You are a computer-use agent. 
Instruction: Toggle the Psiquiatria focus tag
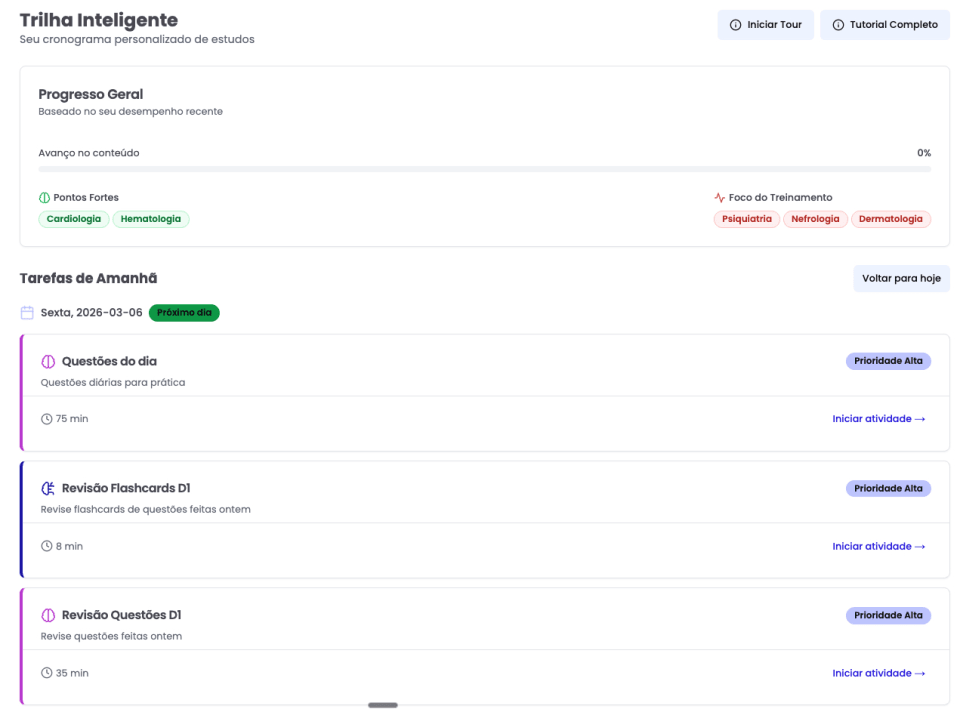[747, 219]
